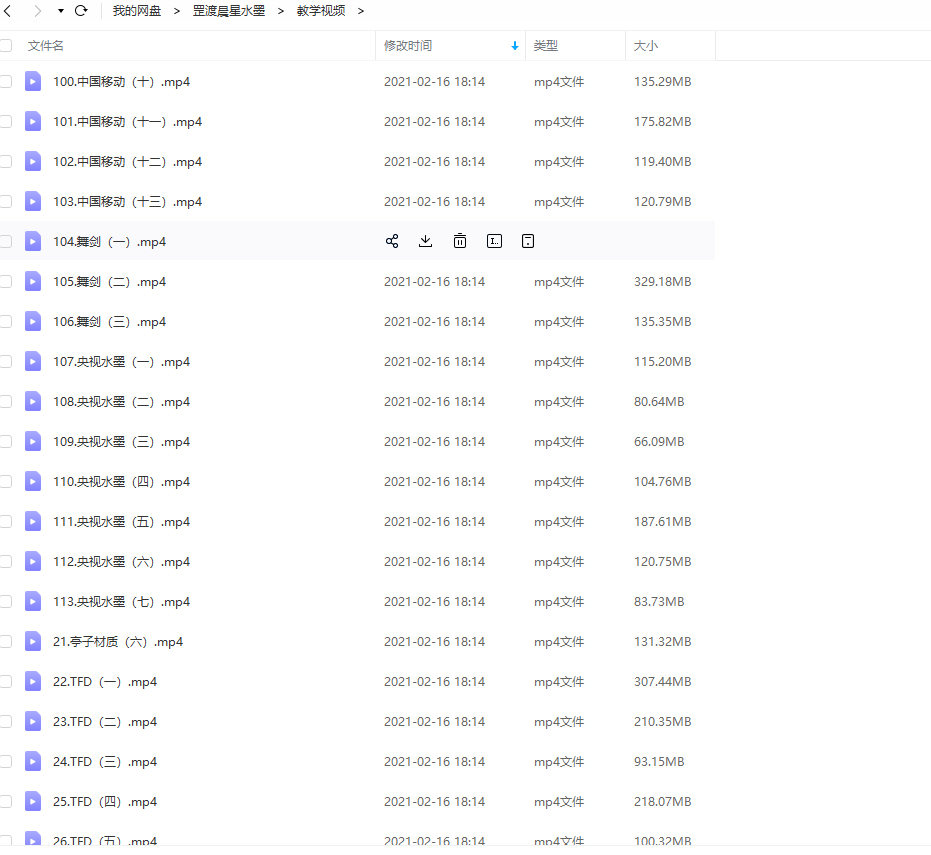
Task: Open the navigation history dropdown arrow
Action: pos(60,11)
